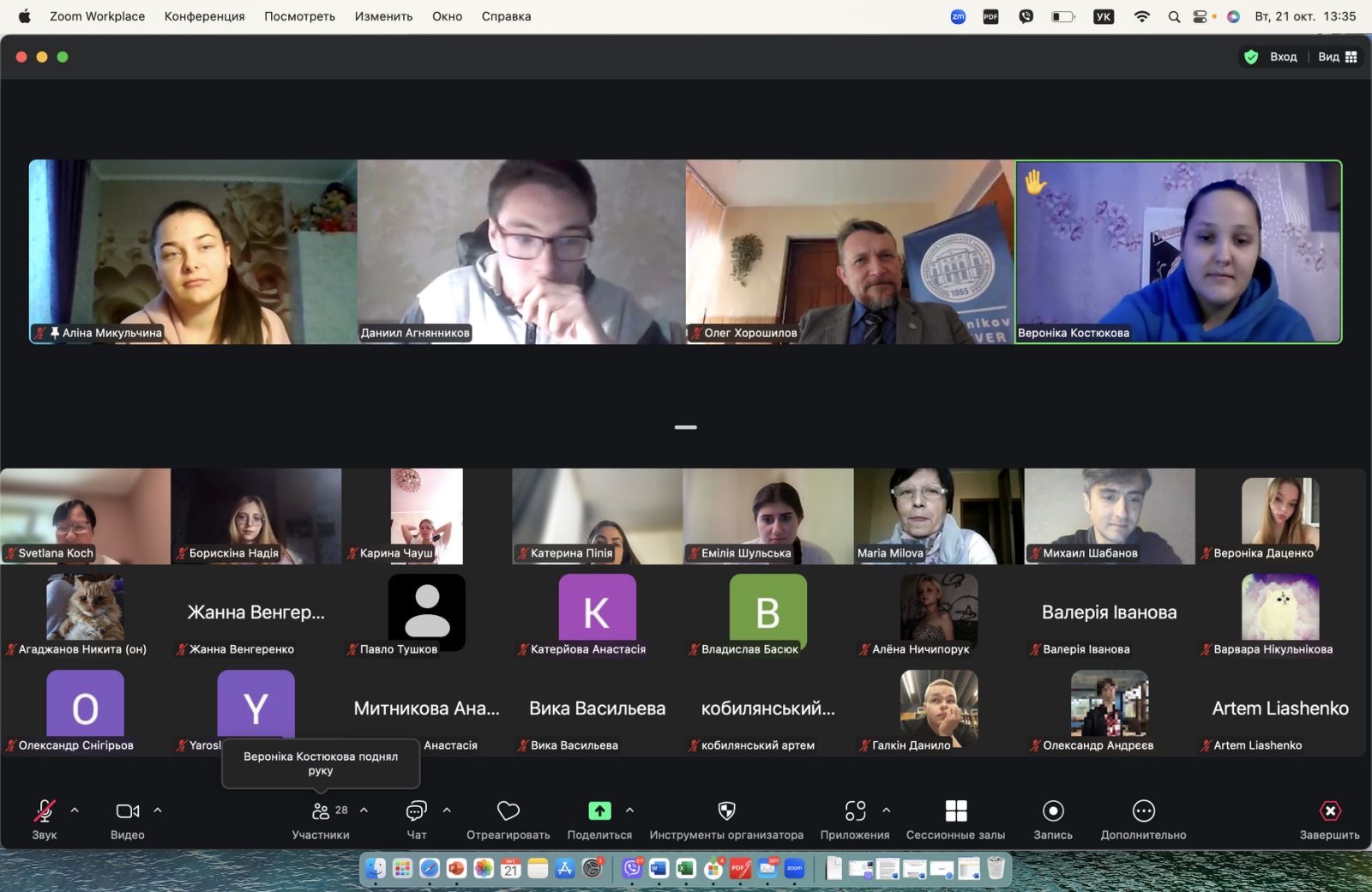Expand video options arrow next to Видео

click(158, 810)
